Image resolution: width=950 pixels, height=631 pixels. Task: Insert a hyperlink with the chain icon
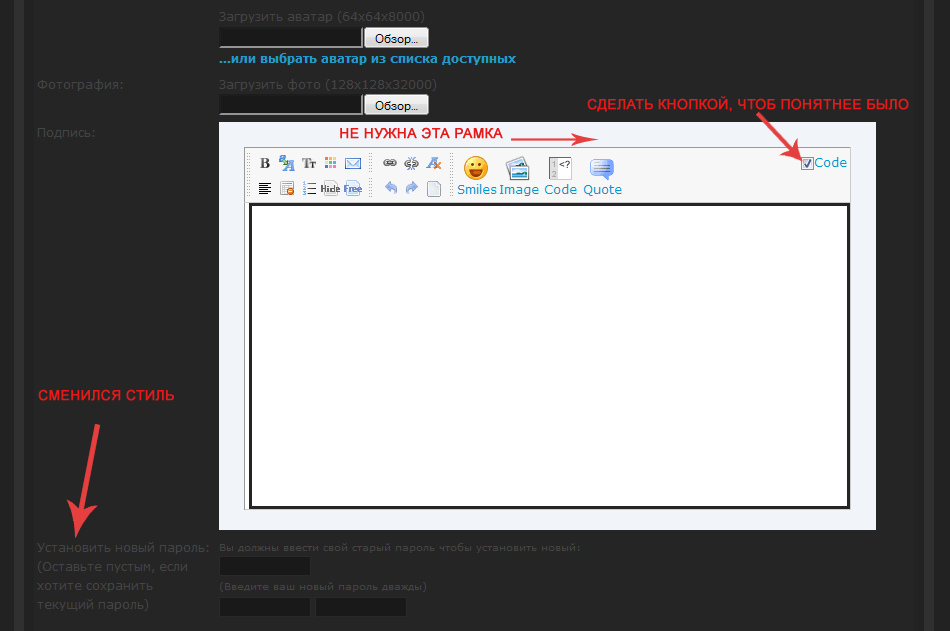[x=390, y=163]
